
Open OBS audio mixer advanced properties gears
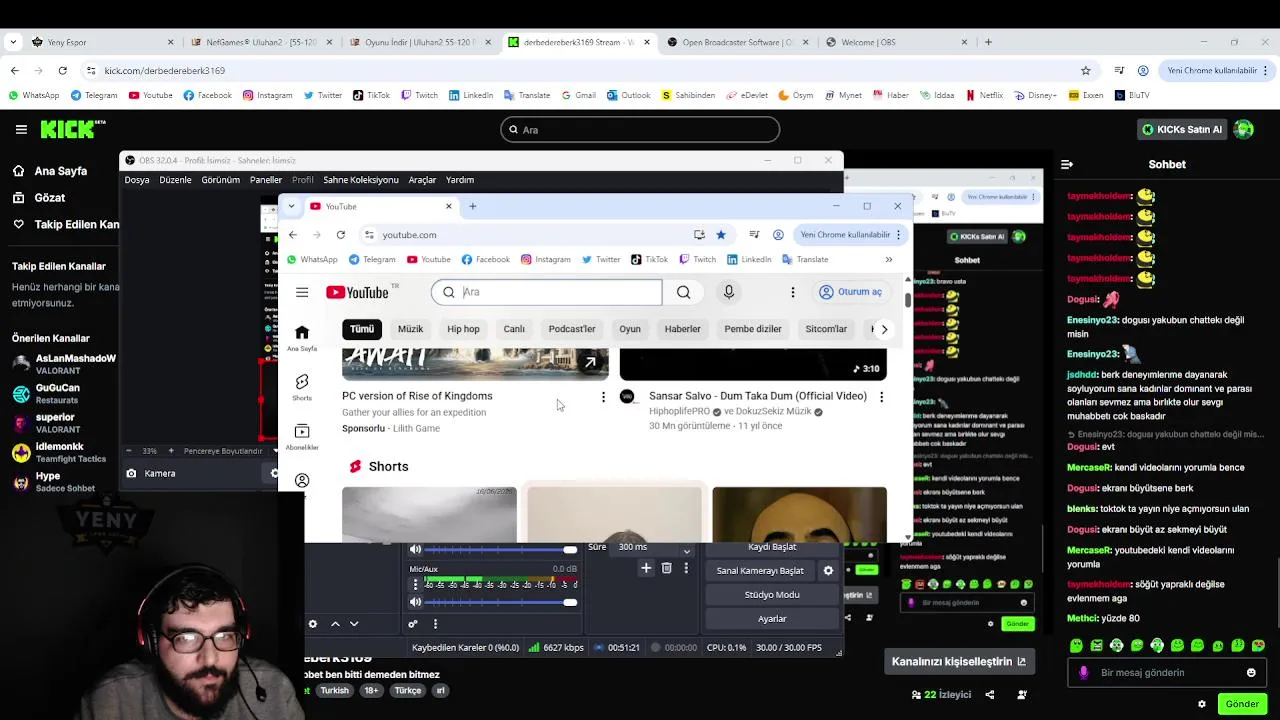point(412,624)
